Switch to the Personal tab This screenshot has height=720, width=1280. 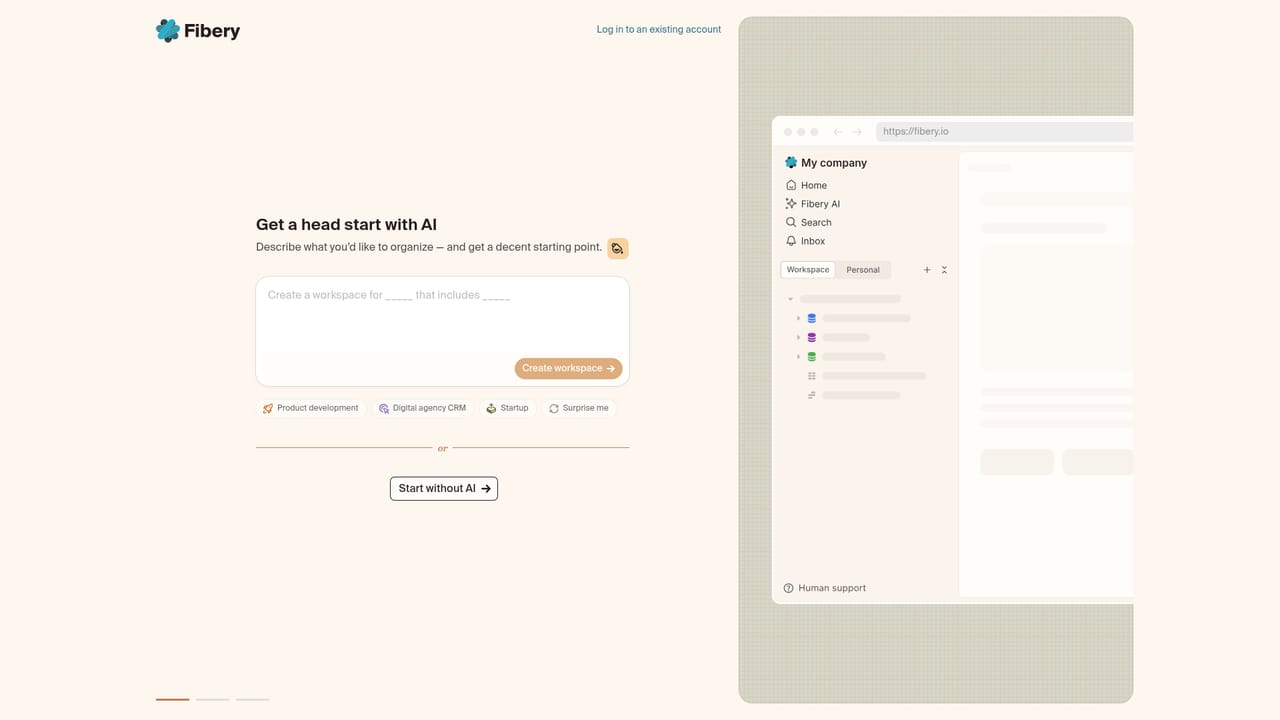tap(863, 270)
